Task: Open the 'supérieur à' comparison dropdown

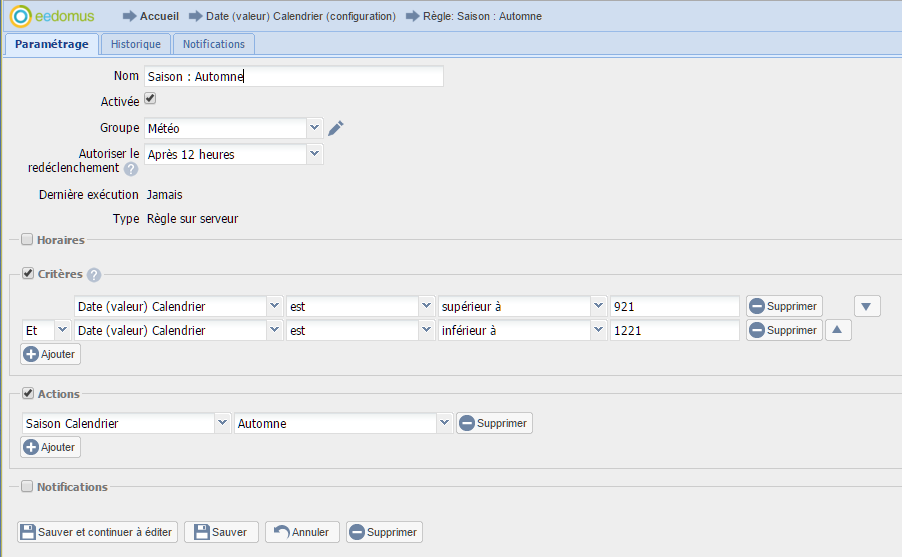Action: pos(598,306)
